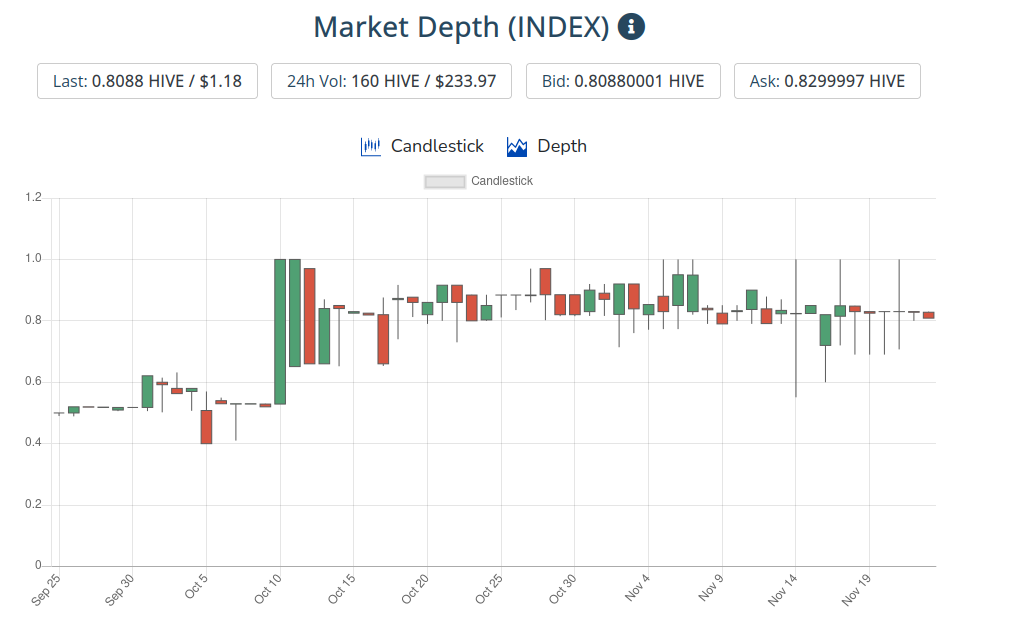Click the Oct 25 axis label
Image resolution: width=1026 pixels, height=623 pixels.
489,588
